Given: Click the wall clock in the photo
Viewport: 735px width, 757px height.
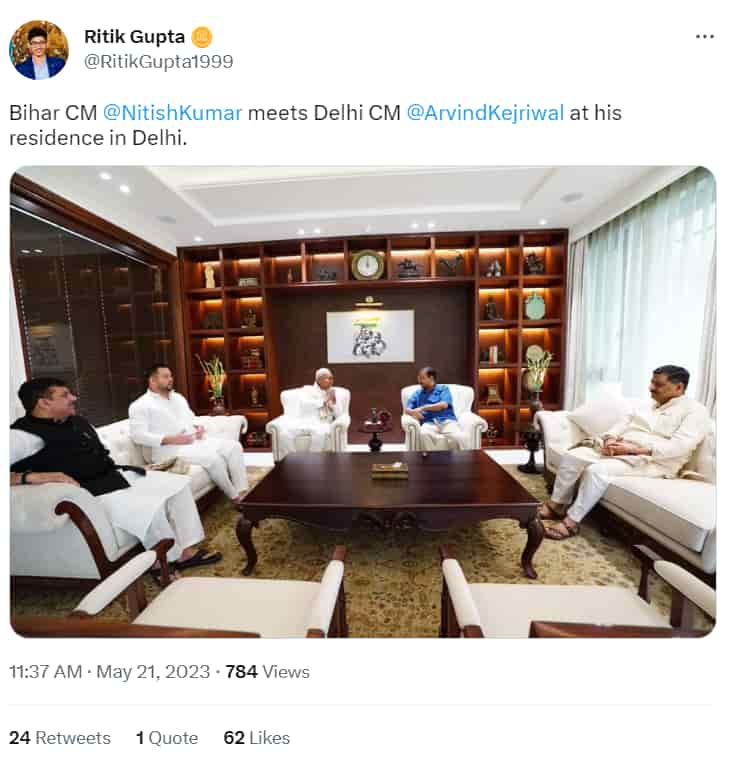Looking at the screenshot, I should (367, 265).
